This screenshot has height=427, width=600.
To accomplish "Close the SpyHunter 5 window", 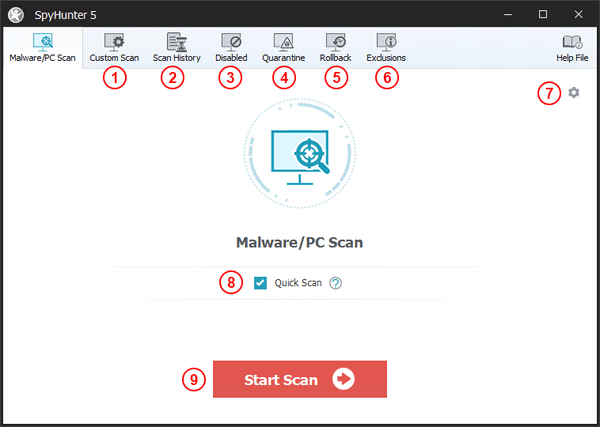I will click(x=586, y=14).
